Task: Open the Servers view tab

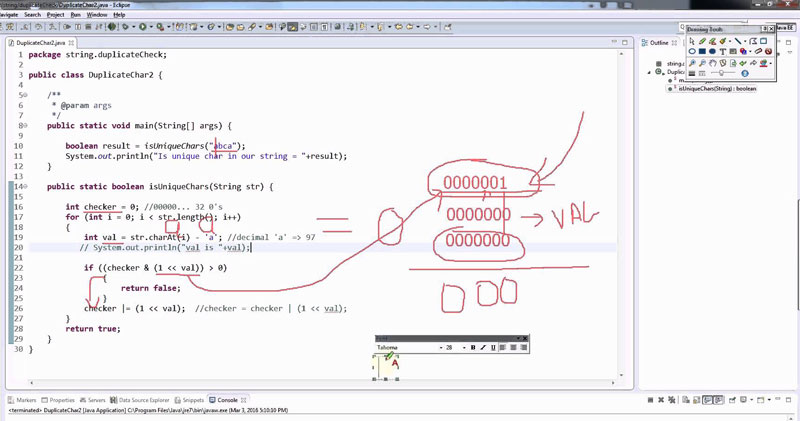Action: coord(97,400)
